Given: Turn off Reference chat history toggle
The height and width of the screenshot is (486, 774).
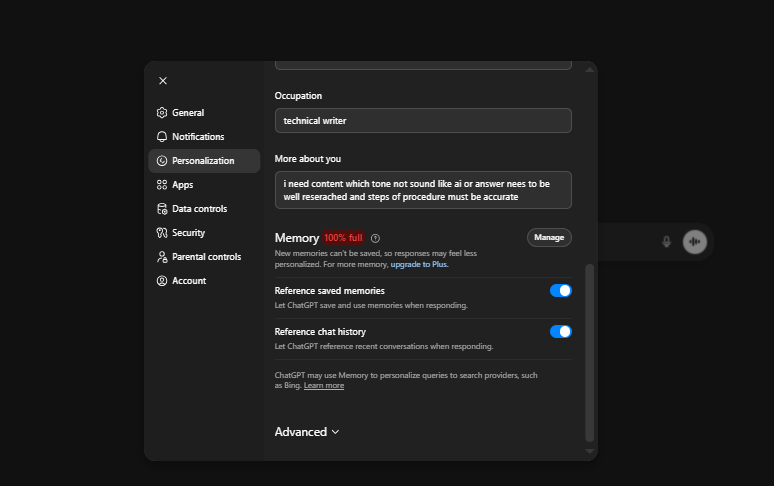Looking at the screenshot, I should pyautogui.click(x=560, y=331).
